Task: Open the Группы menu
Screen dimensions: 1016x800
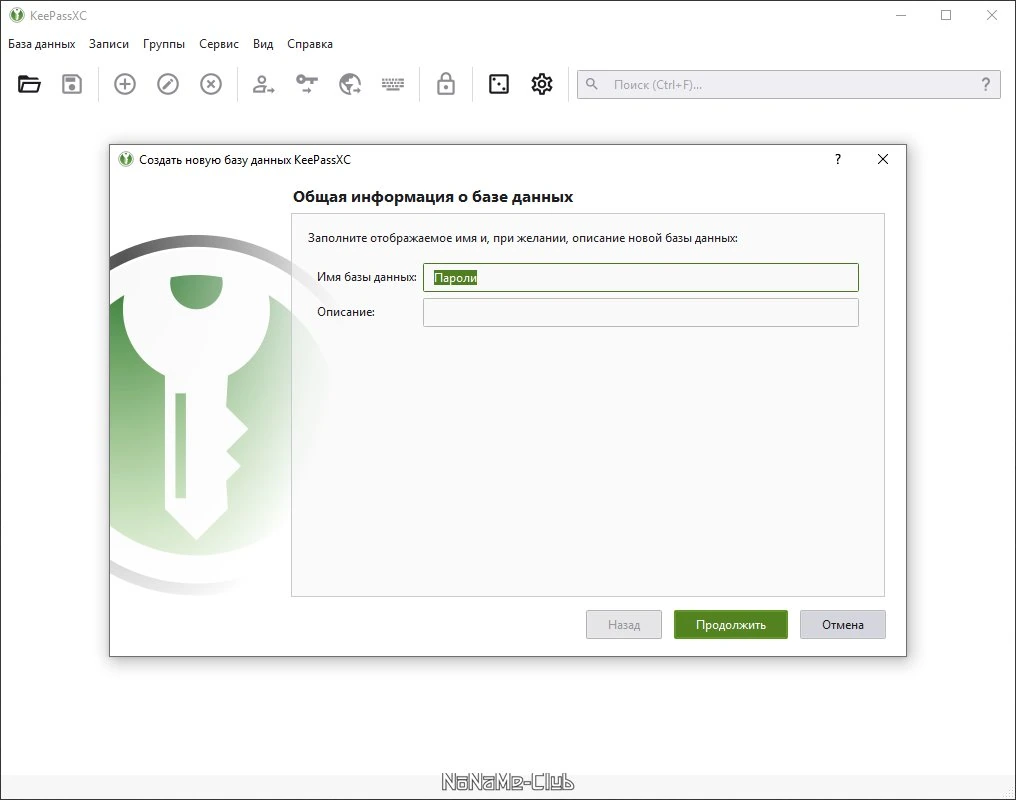Action: 164,44
